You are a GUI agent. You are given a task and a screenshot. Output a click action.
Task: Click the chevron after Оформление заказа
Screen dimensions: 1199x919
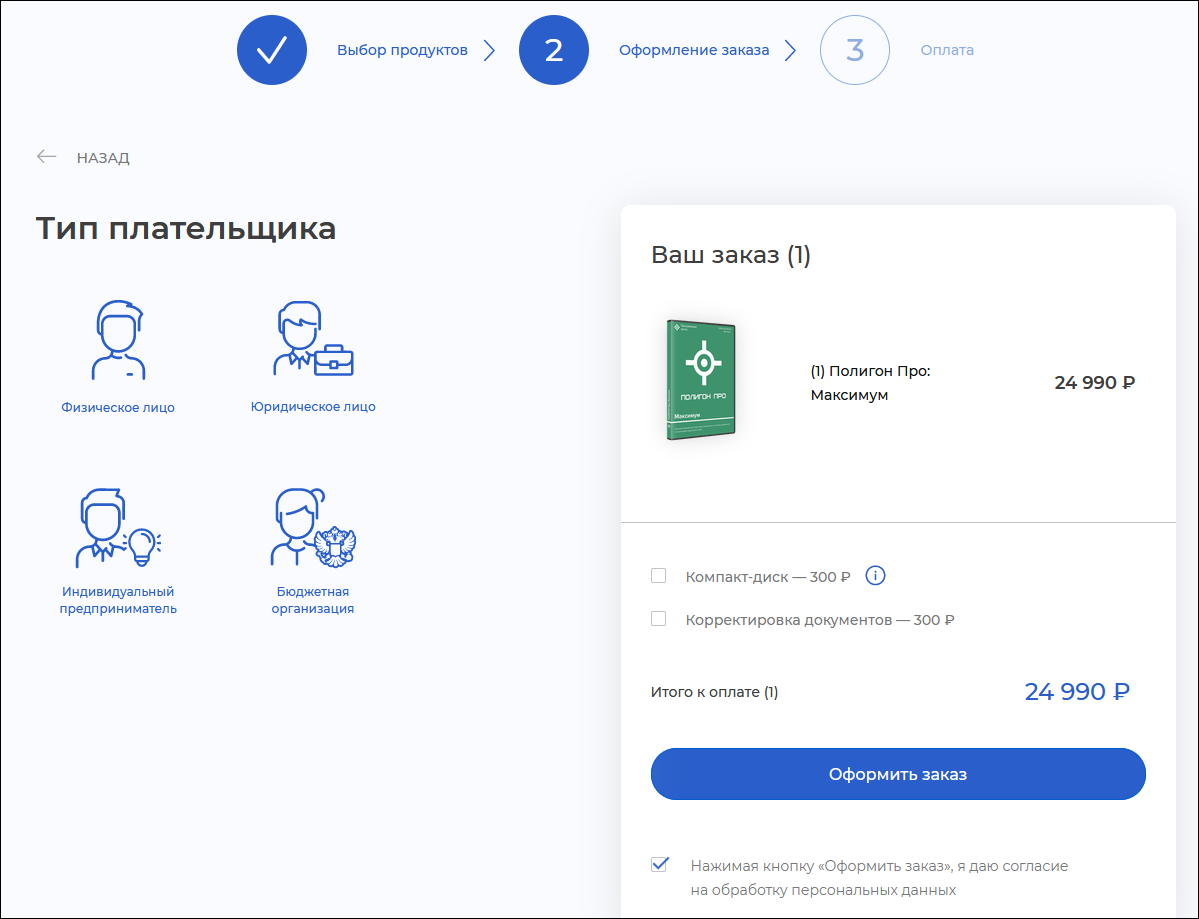click(790, 50)
